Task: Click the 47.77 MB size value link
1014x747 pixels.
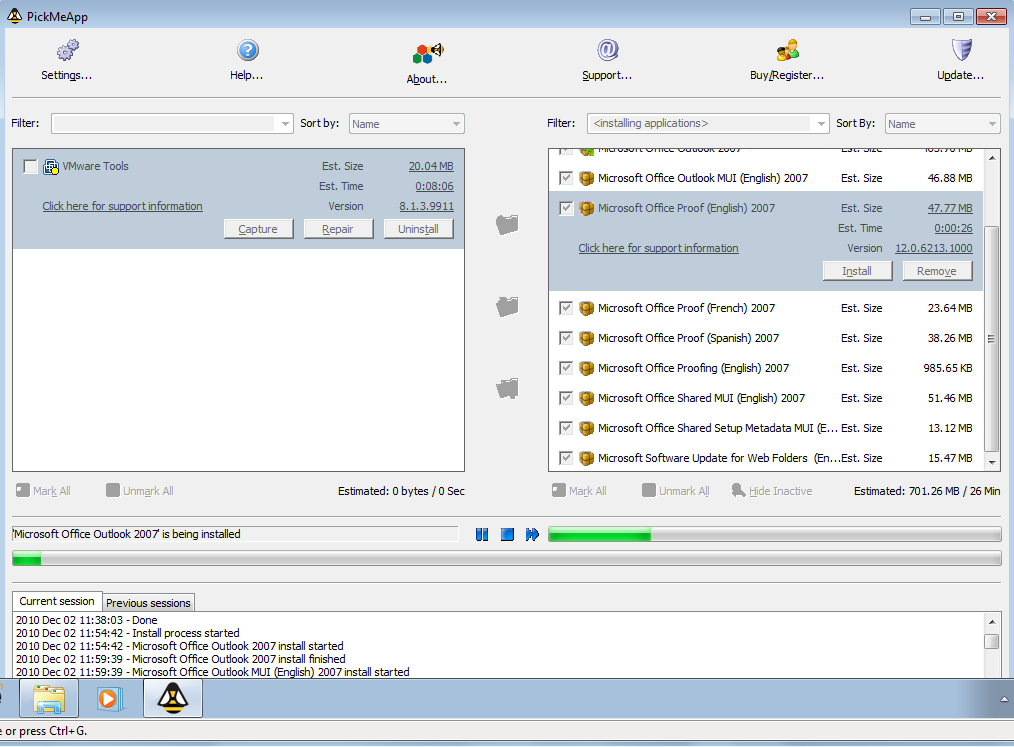Action: [x=950, y=208]
